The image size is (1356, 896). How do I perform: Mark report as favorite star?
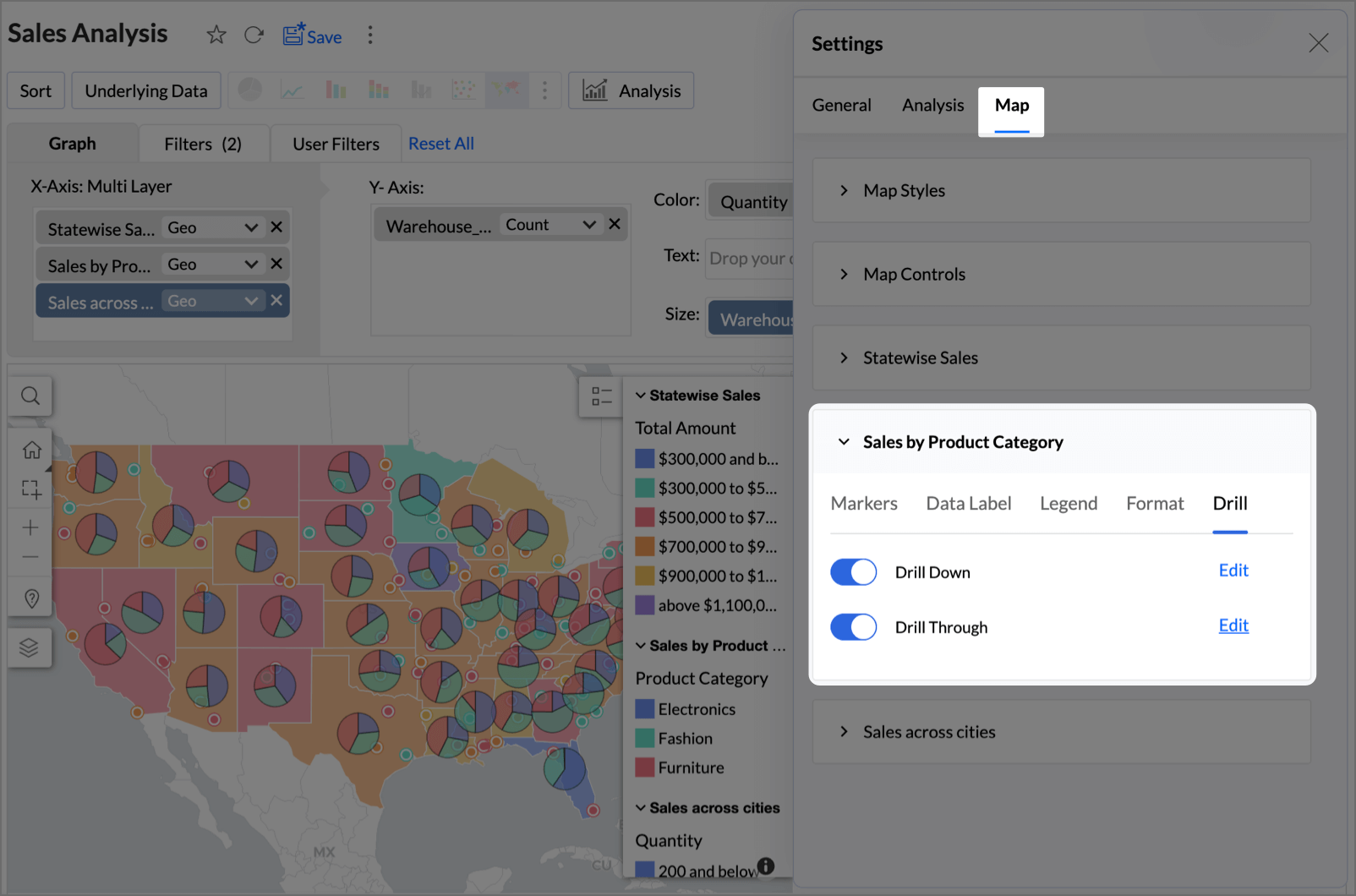(216, 35)
